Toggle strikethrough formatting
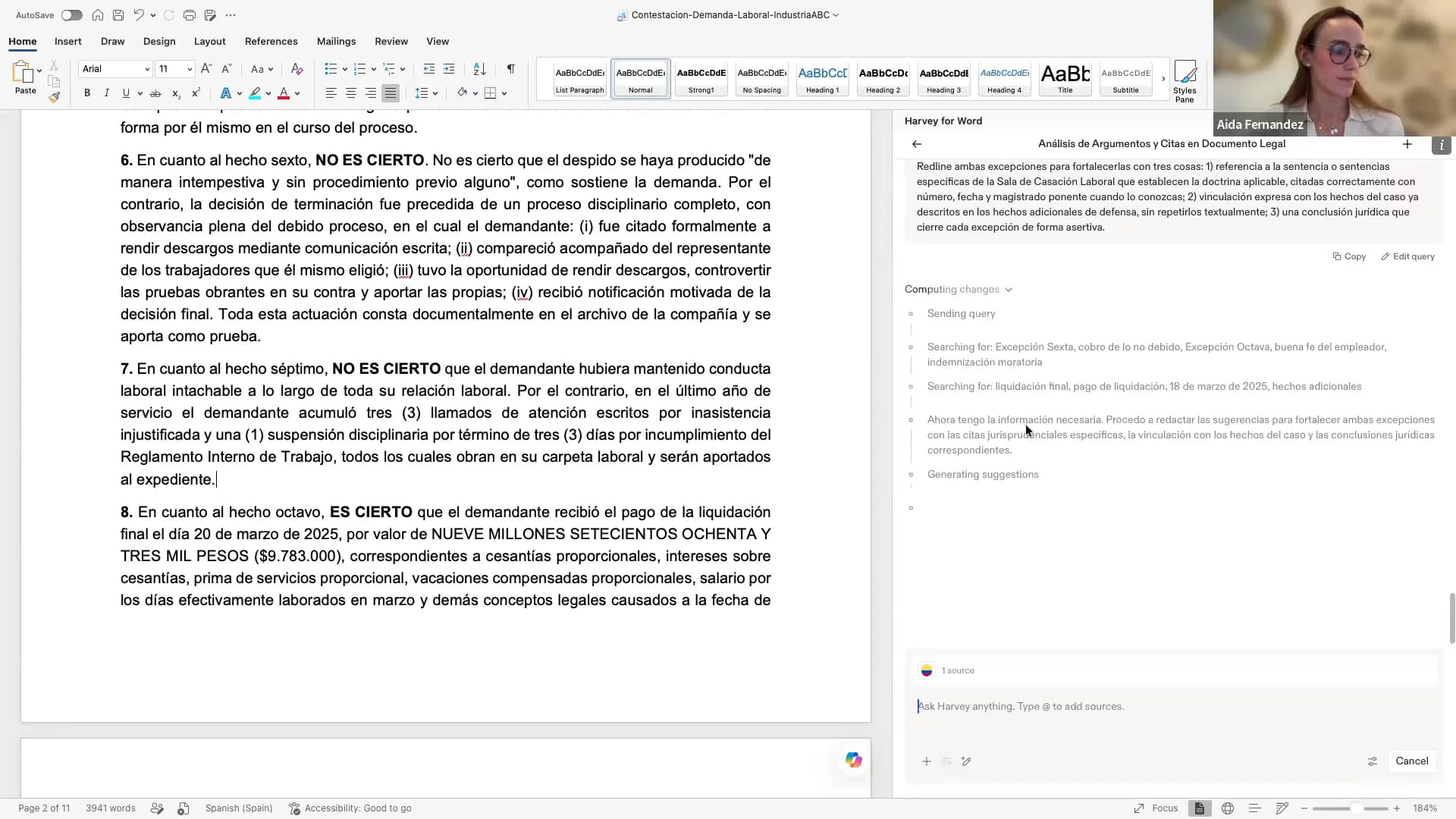 (x=155, y=93)
